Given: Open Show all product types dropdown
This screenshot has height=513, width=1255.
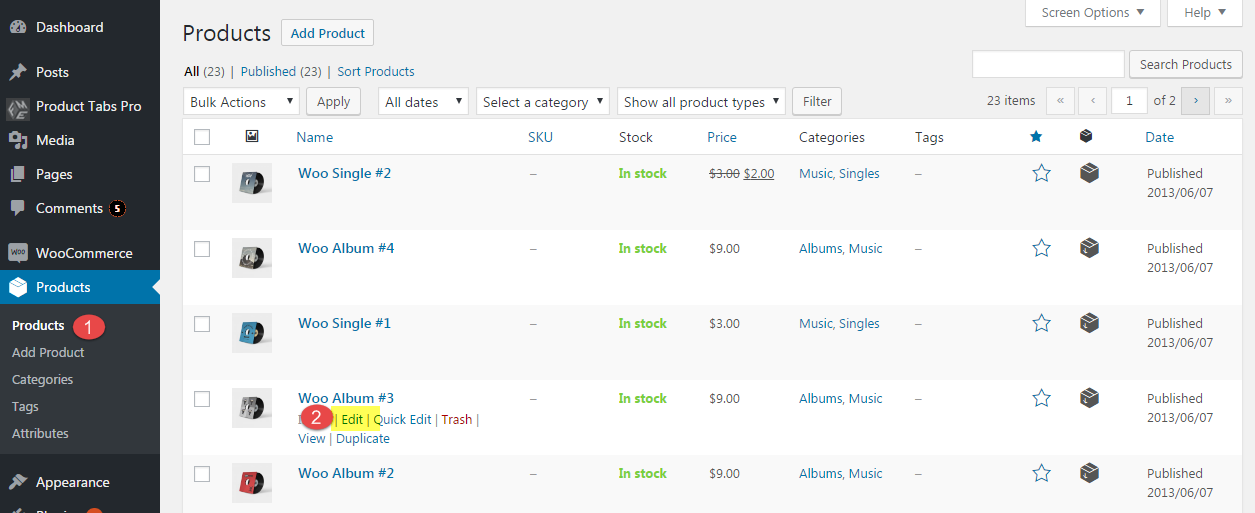Looking at the screenshot, I should (701, 102).
